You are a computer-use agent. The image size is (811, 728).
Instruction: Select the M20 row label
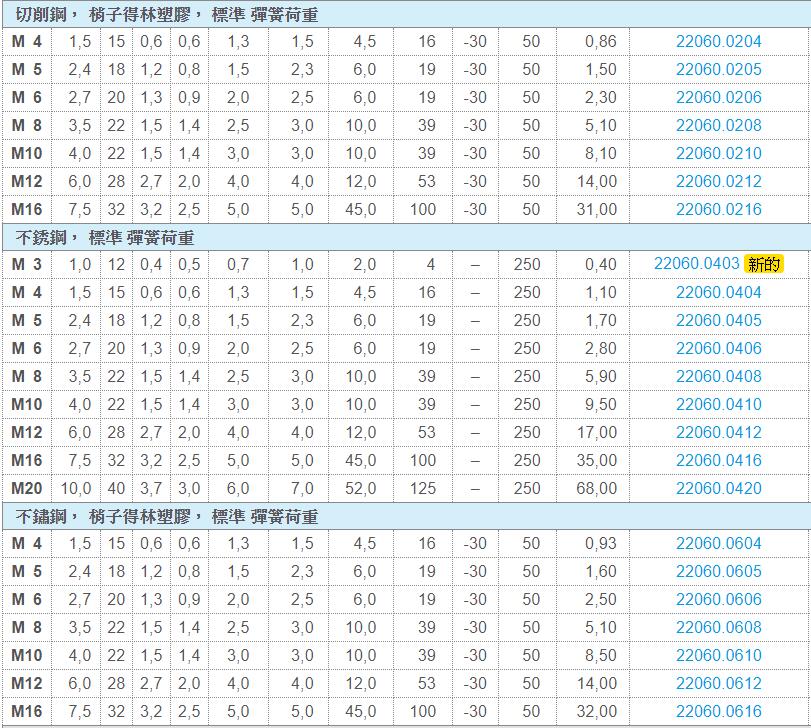click(x=26, y=489)
